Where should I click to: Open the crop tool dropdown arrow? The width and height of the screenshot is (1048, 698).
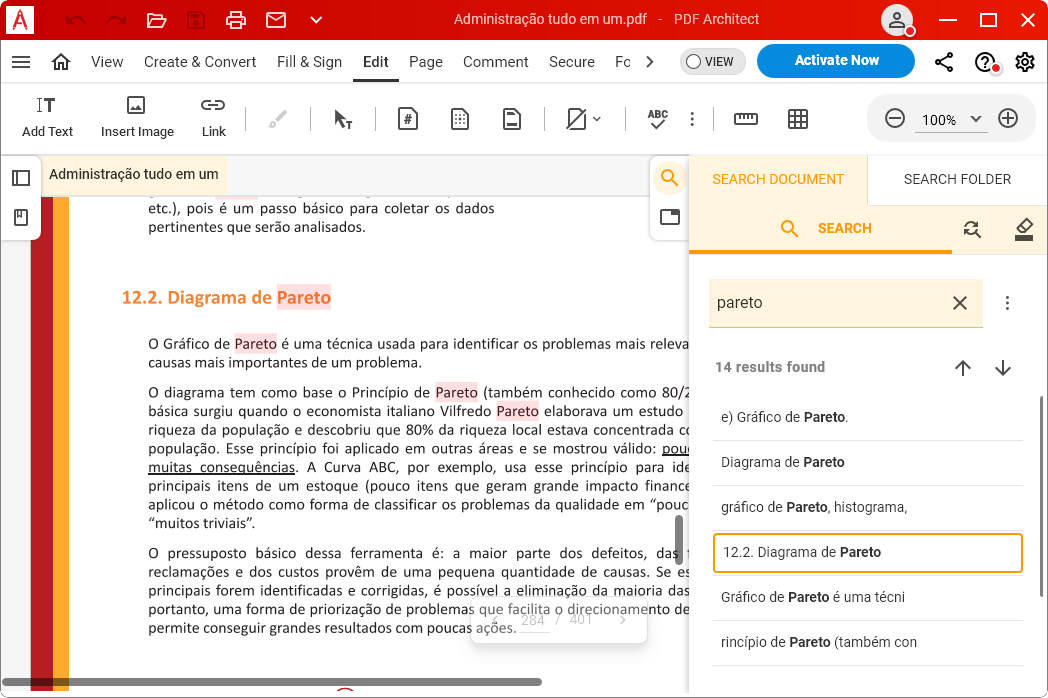point(597,119)
